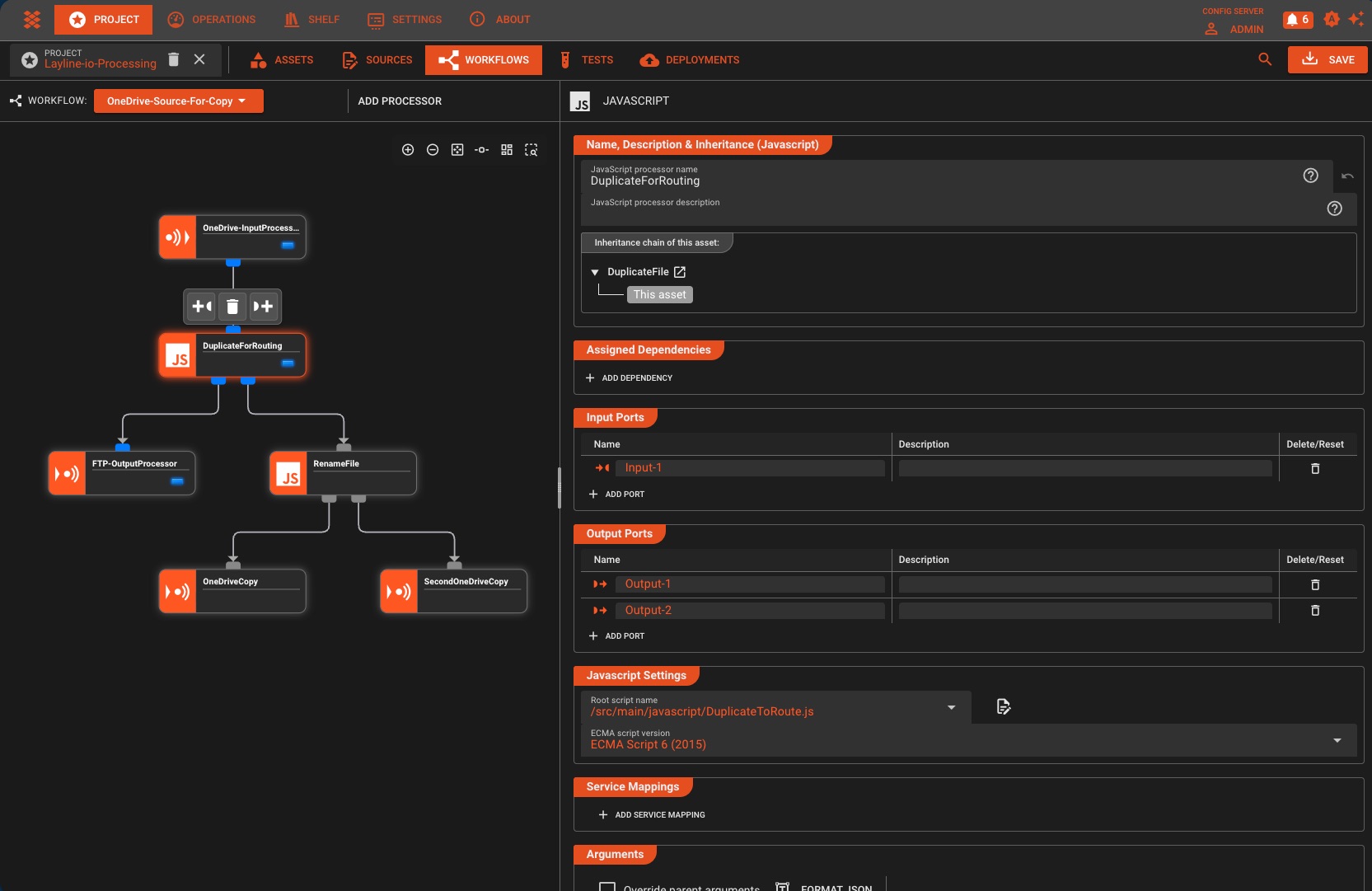Open the OPERATIONS menu

(x=212, y=19)
